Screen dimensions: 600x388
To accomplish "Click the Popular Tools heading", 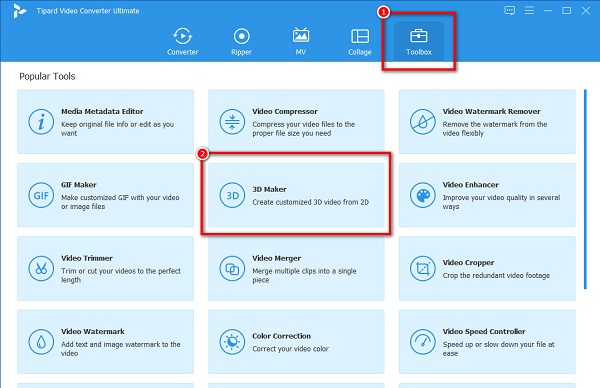I will tap(47, 76).
